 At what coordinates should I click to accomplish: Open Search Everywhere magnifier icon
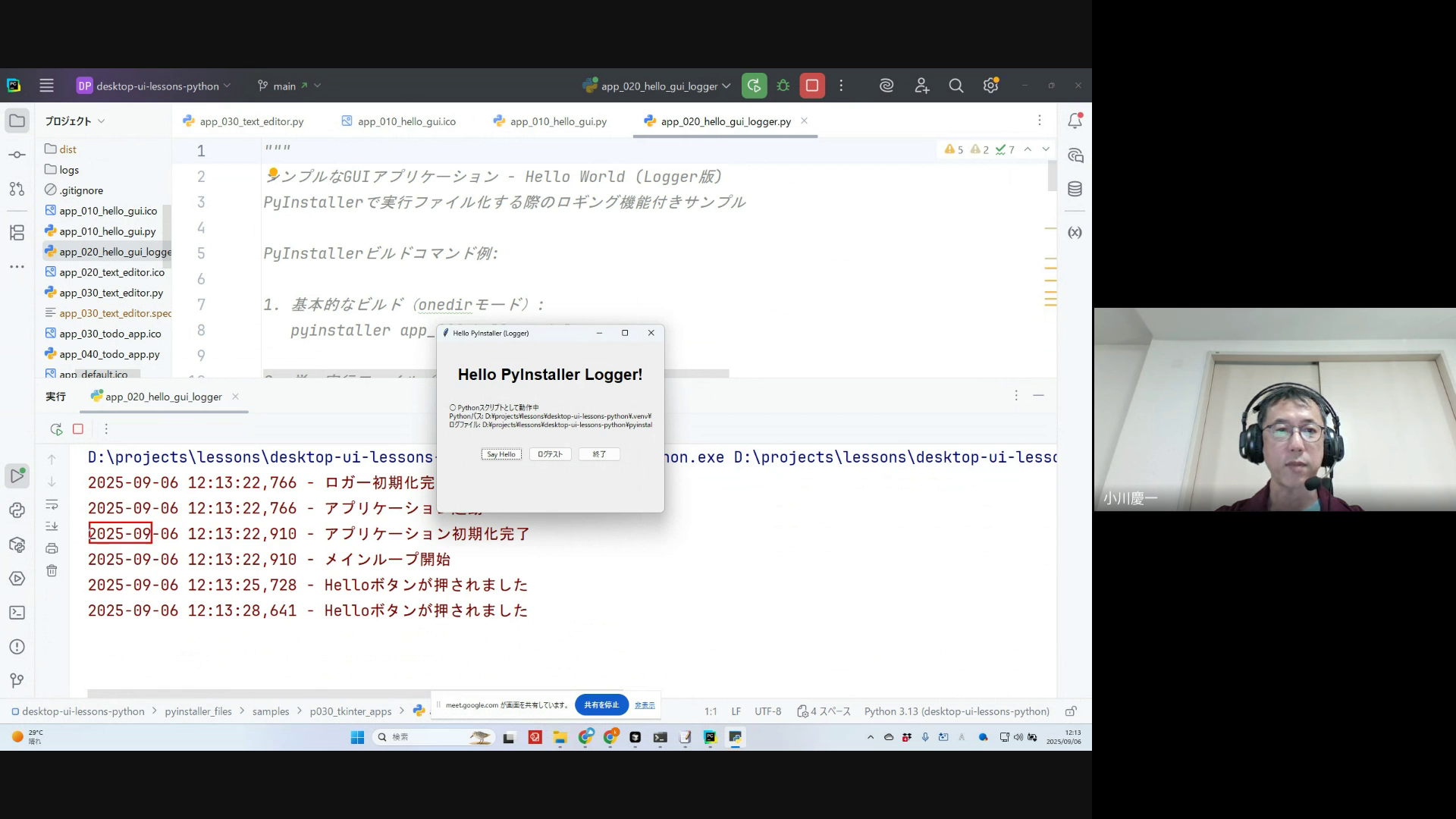coord(956,86)
